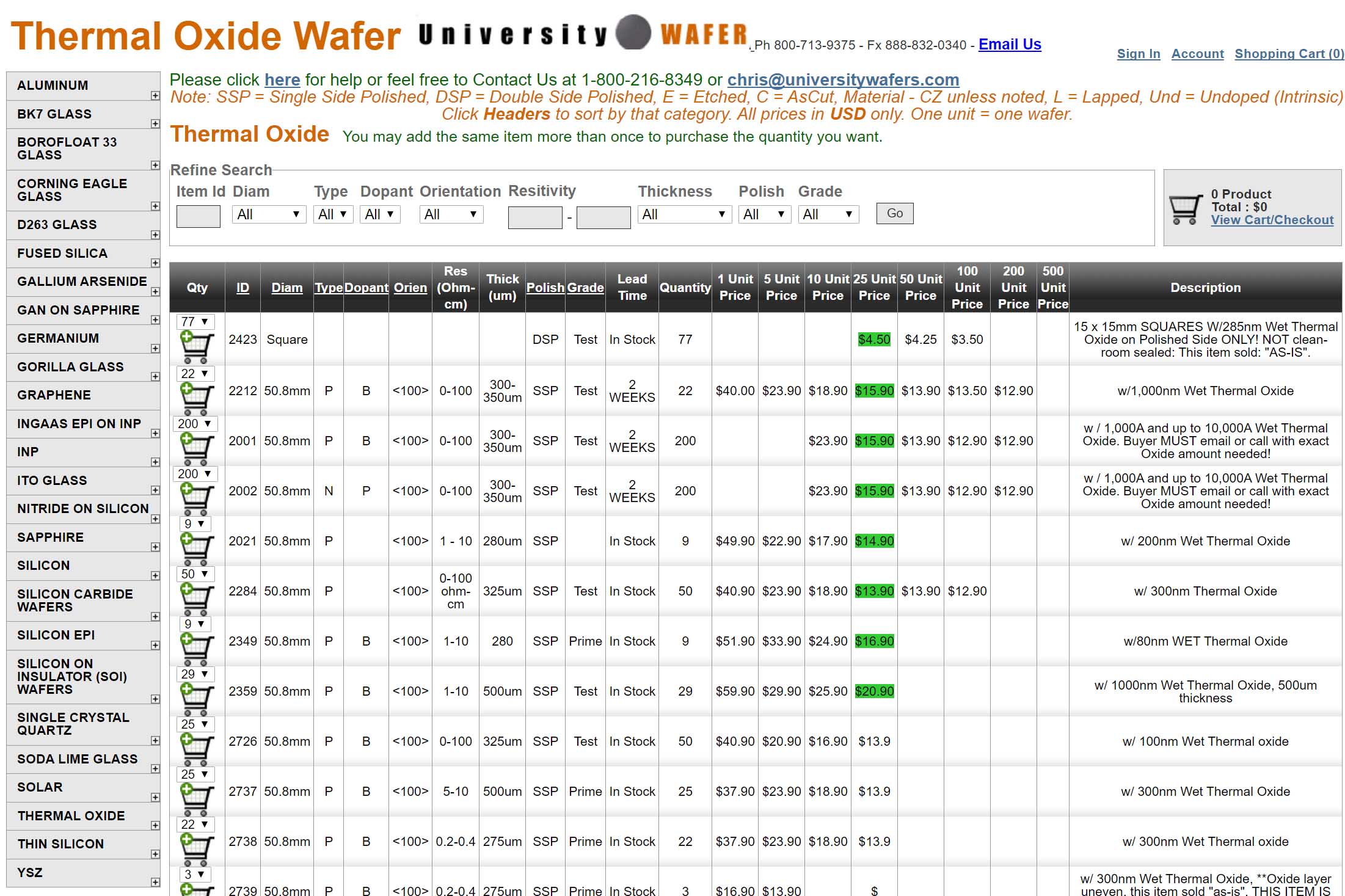Image resolution: width=1345 pixels, height=896 pixels.
Task: Expand the ALUMINUM category plus icon
Action: pyautogui.click(x=155, y=95)
